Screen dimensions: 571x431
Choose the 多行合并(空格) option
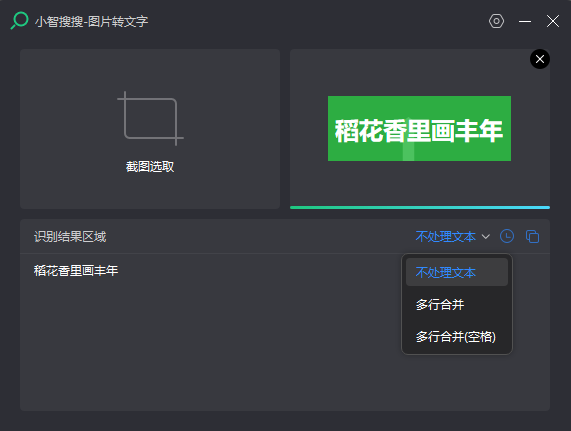pos(457,336)
